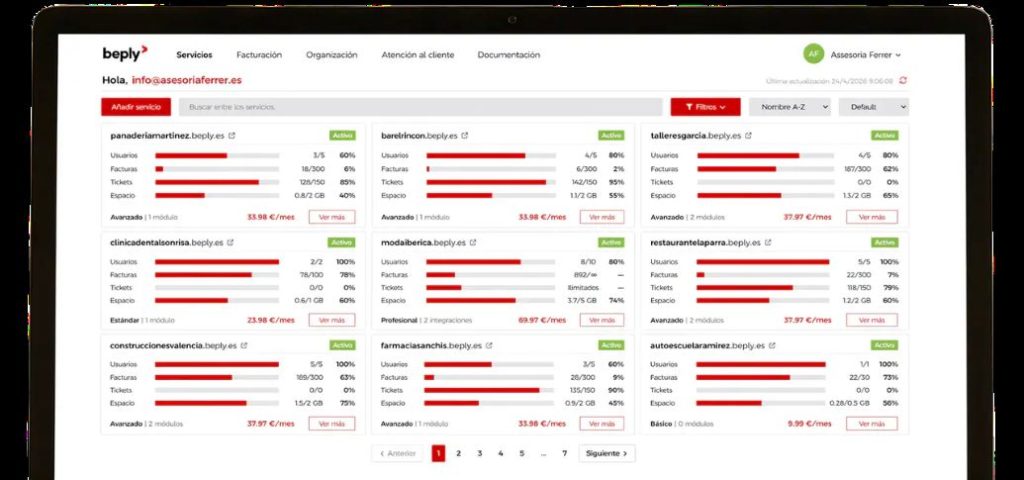Go to page 3

[479, 453]
